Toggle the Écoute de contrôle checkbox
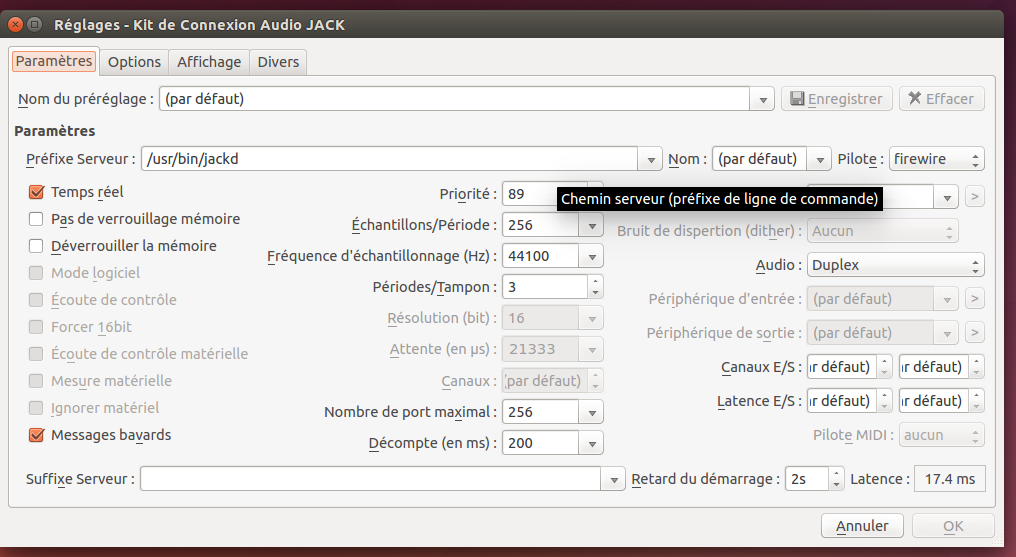1016x557 pixels. click(x=36, y=301)
